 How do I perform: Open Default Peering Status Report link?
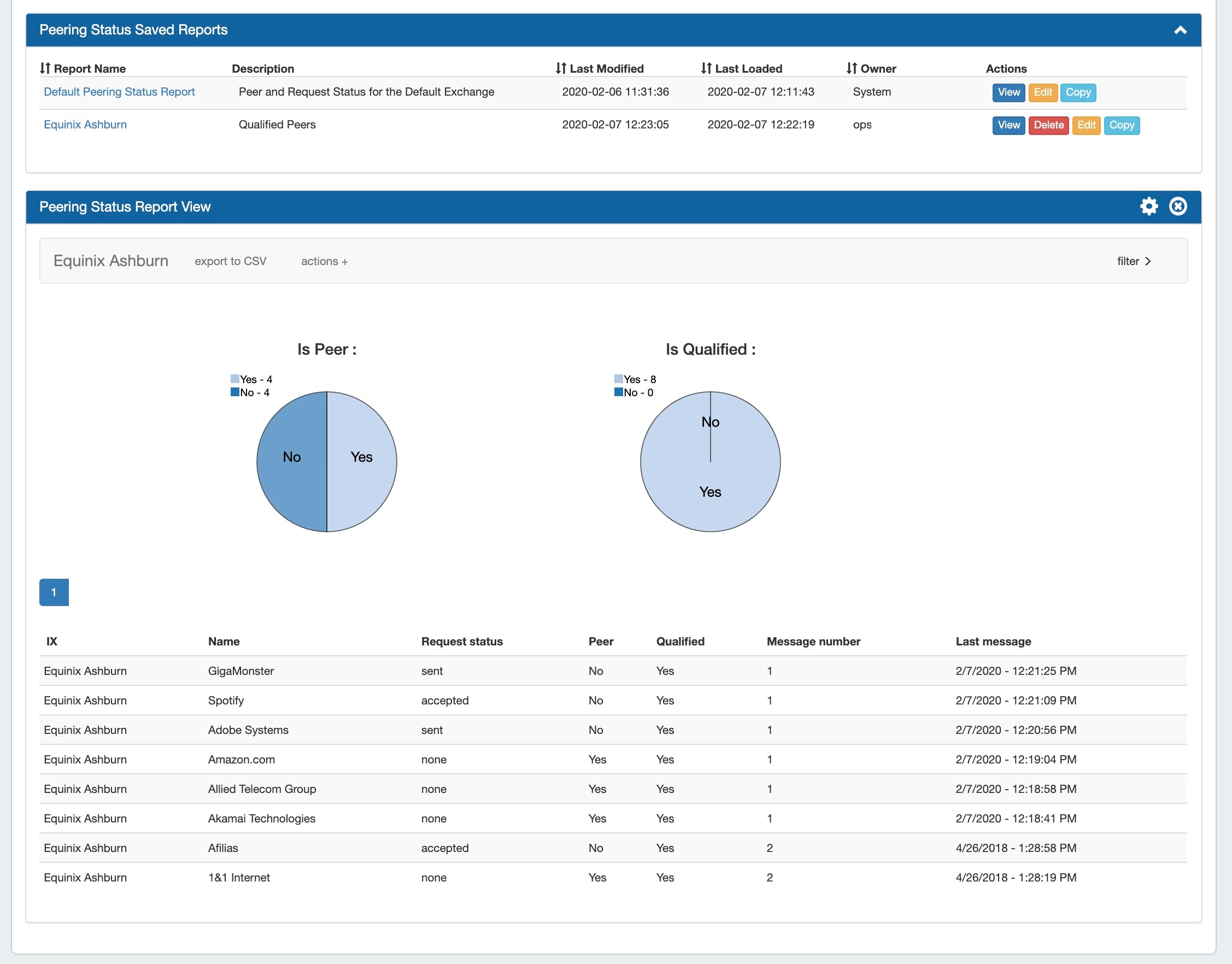tap(119, 92)
